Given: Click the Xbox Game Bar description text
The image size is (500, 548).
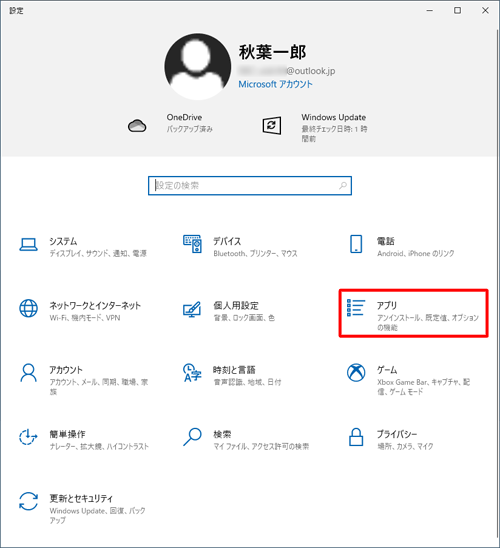Looking at the screenshot, I should (x=423, y=387).
